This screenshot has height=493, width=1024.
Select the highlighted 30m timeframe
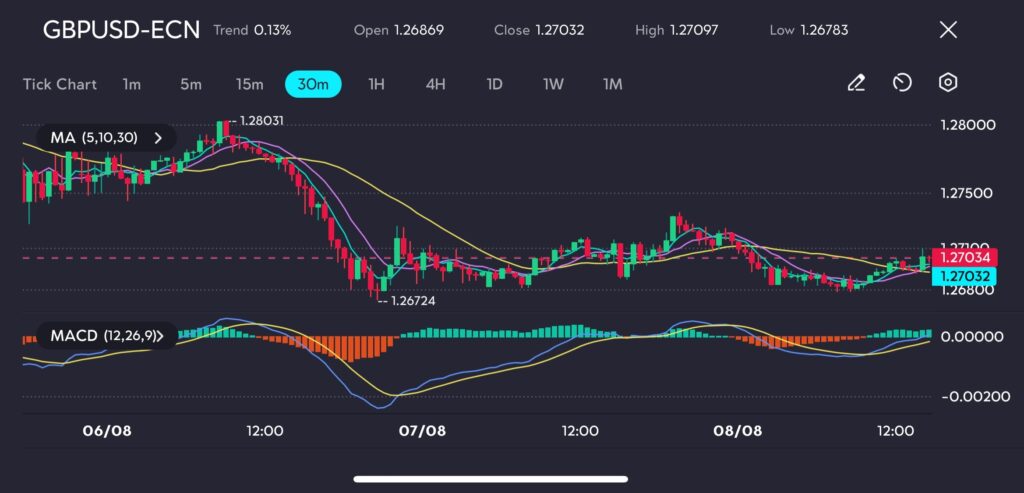pos(313,84)
